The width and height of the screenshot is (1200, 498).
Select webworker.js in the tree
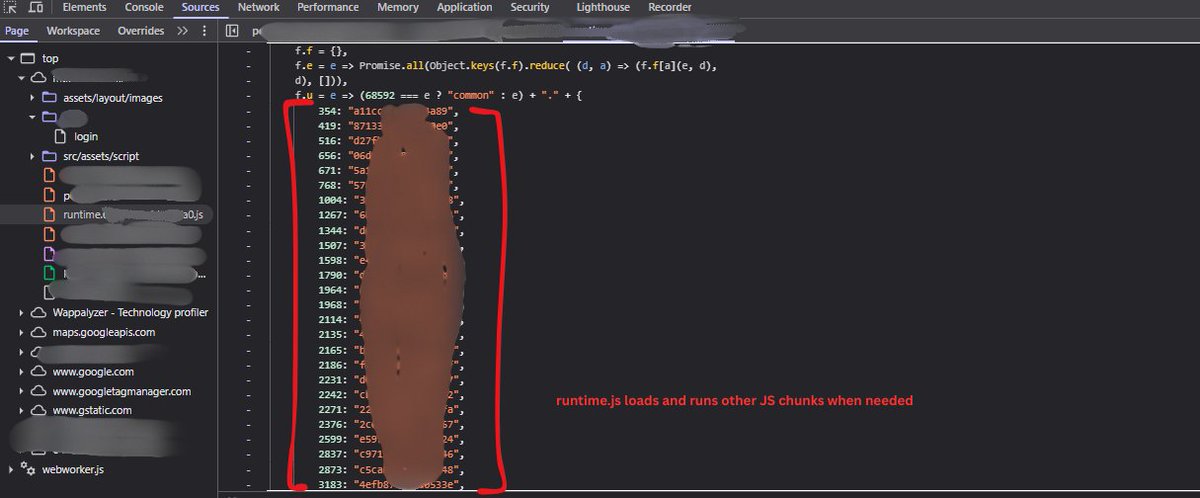[73, 469]
